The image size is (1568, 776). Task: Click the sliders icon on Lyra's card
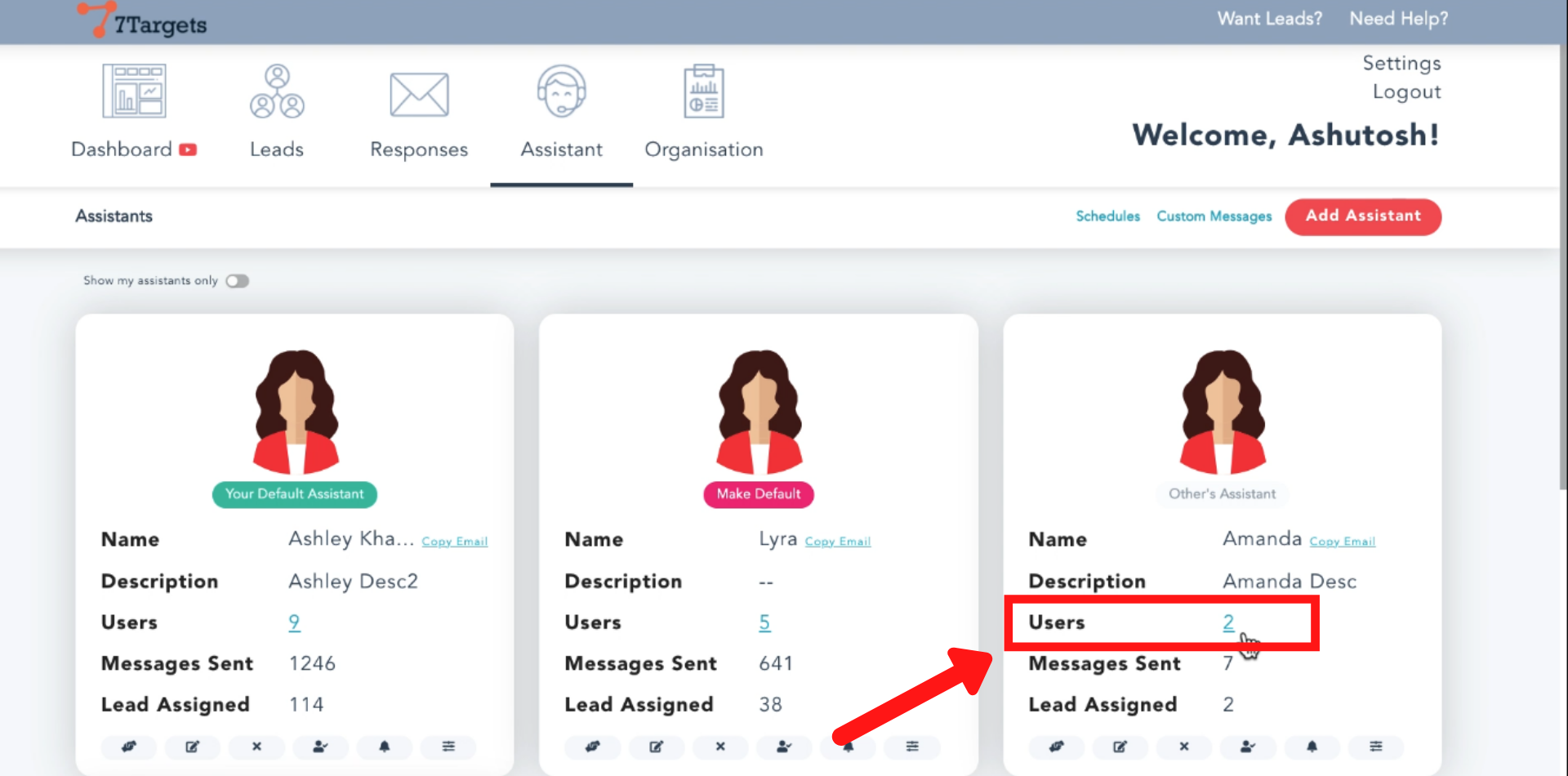912,747
